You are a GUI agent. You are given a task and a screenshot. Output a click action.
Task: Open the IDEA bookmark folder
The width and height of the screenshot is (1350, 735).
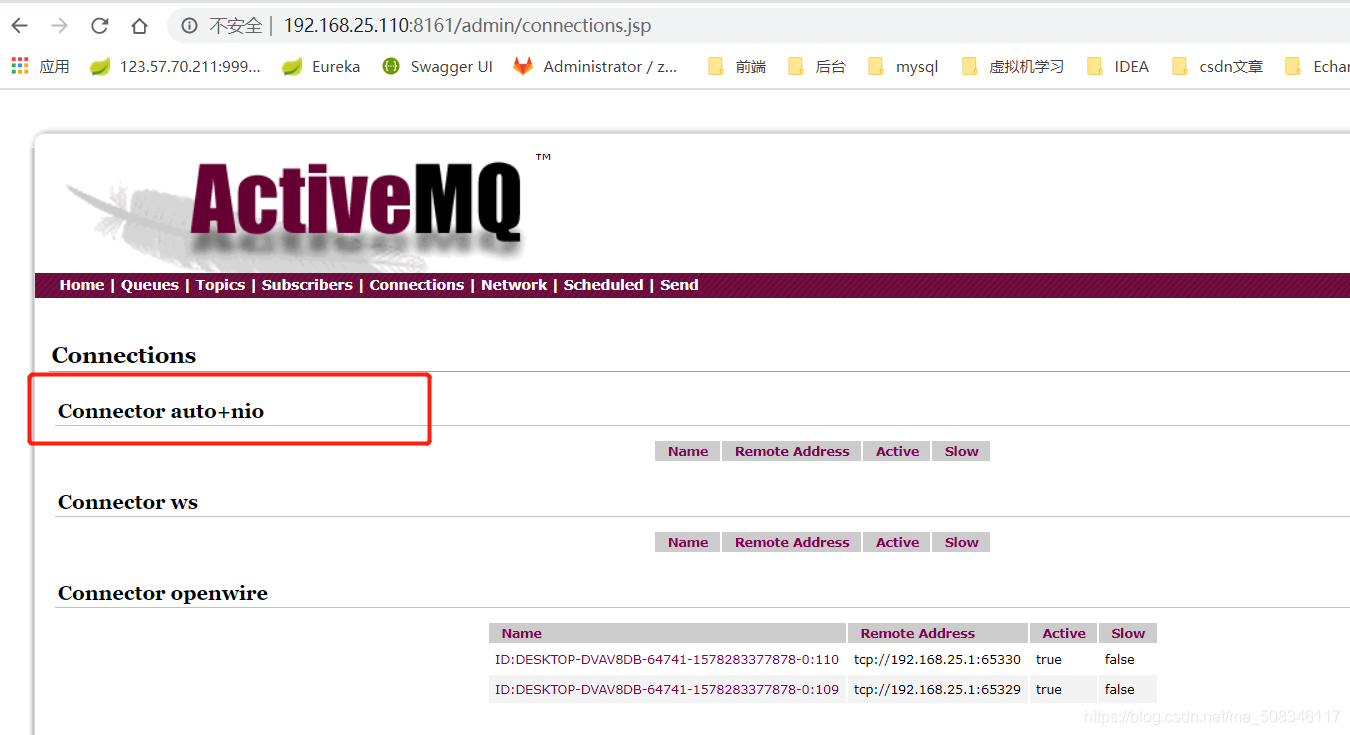[1117, 66]
